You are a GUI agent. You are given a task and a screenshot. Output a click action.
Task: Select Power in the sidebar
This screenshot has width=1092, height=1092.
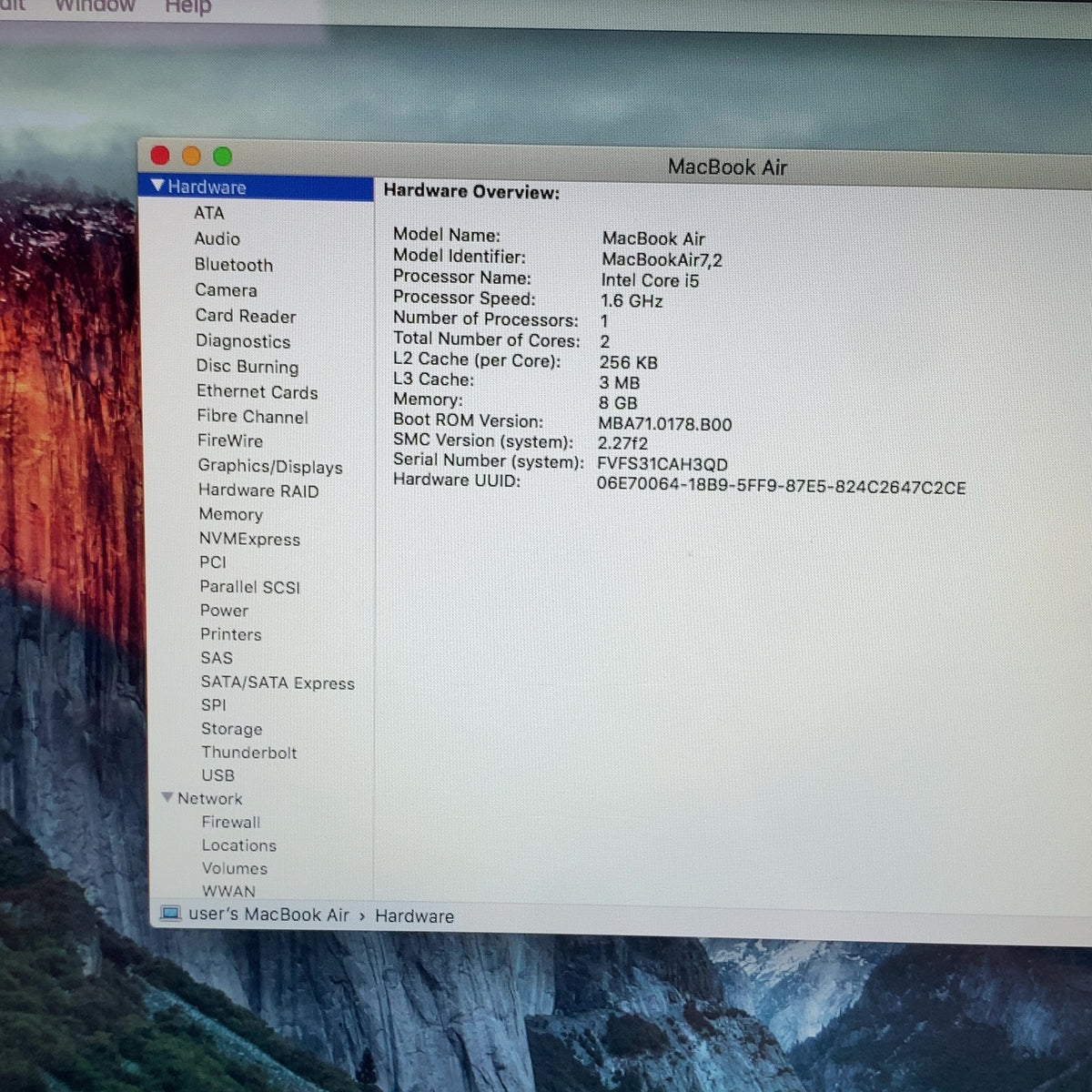click(224, 611)
